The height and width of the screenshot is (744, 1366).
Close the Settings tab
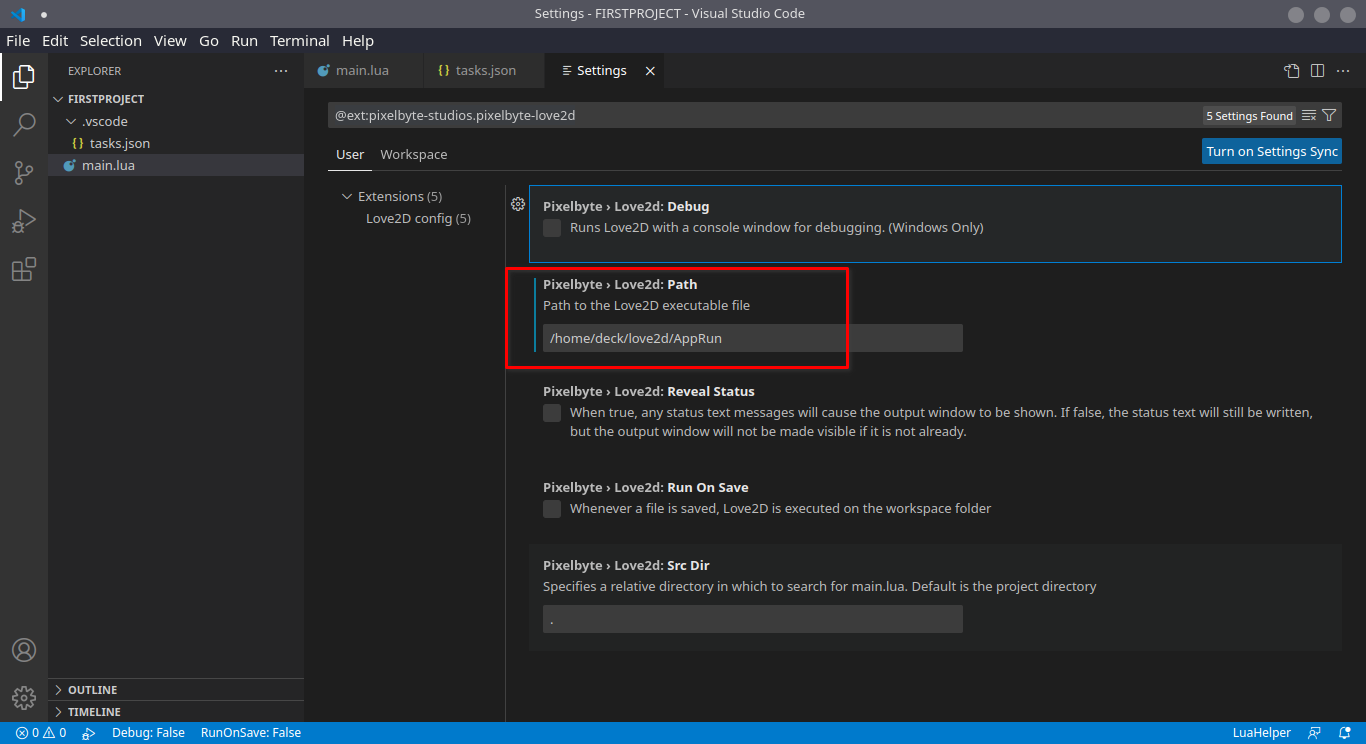pos(650,71)
